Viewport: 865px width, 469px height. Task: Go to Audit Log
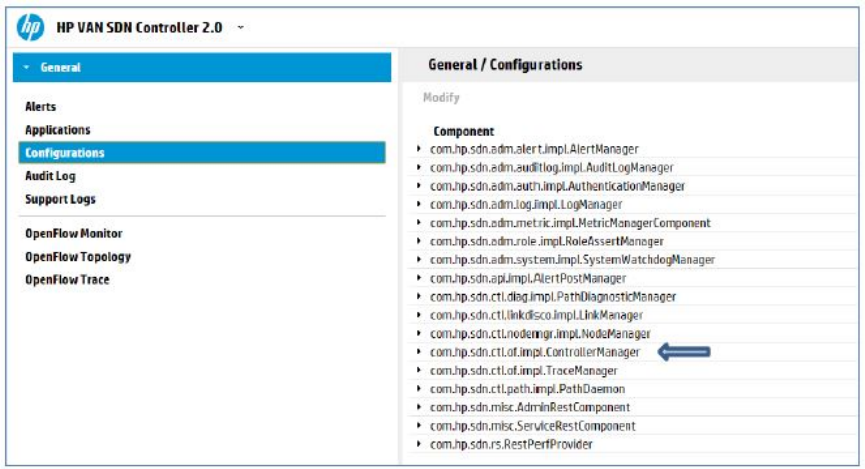50,176
